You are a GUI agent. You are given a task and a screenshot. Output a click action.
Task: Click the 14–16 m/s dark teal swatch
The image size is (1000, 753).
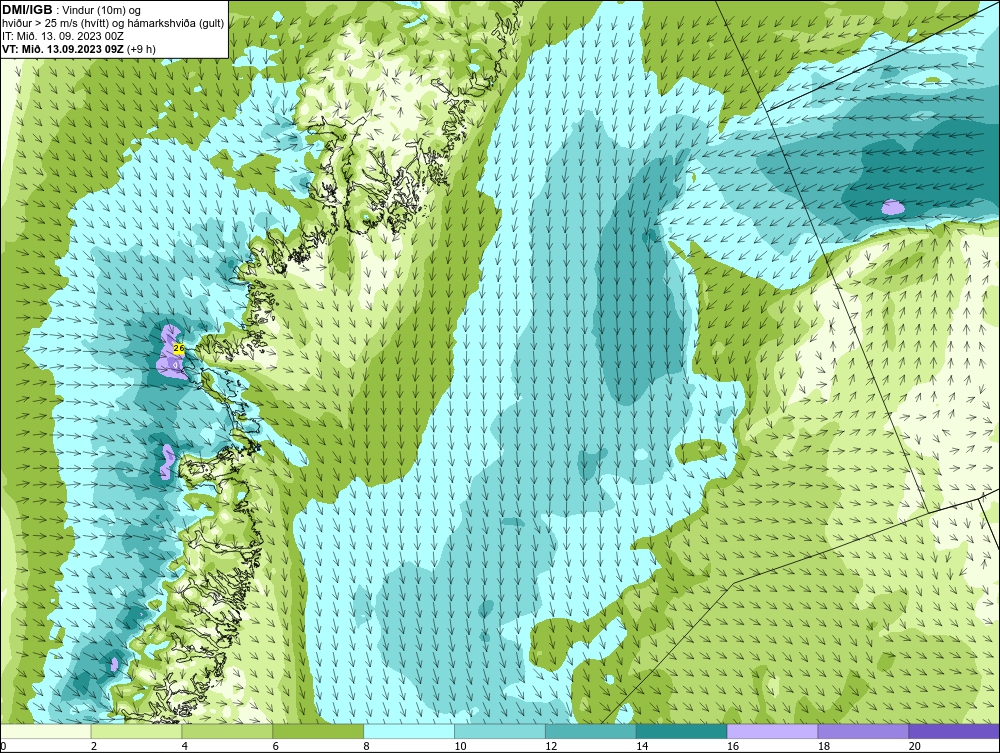[x=682, y=731]
